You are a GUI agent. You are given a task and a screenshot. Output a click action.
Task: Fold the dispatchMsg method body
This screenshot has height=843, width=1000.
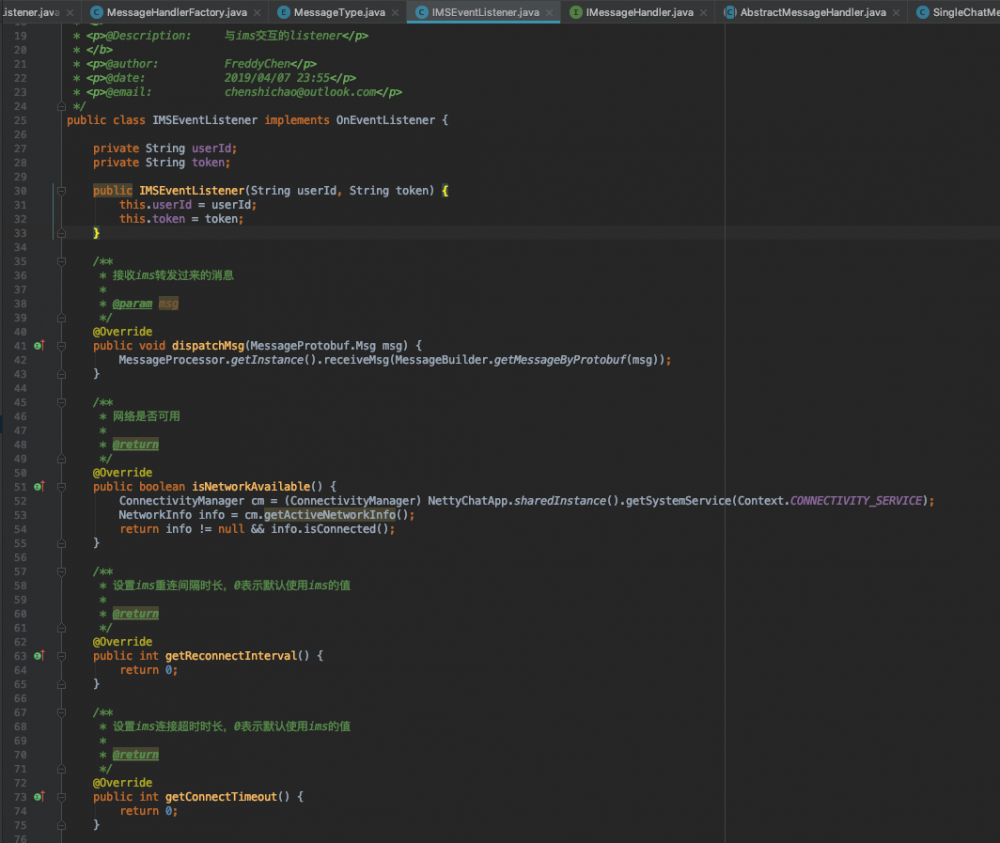pyautogui.click(x=61, y=345)
